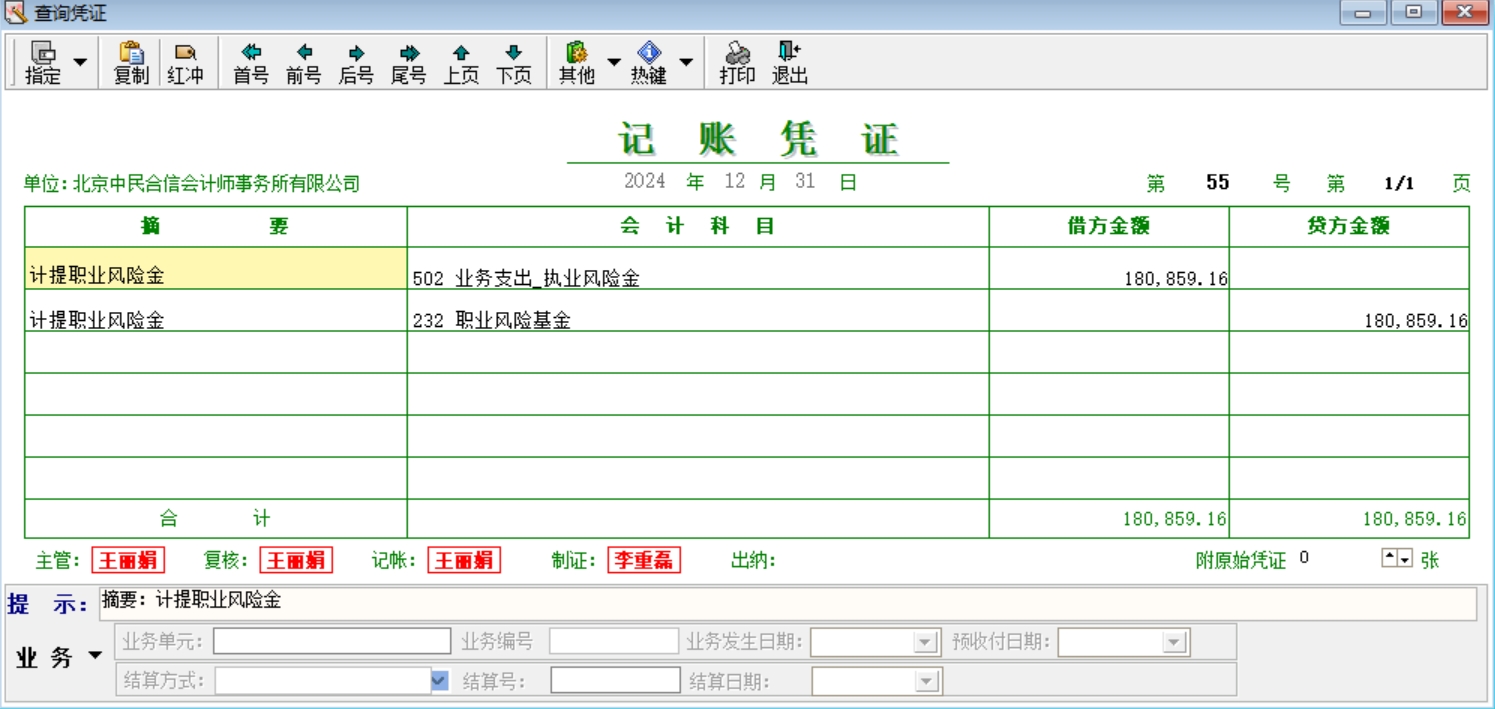Click the 红冲 (red reversal) toolbar icon
This screenshot has width=1495, height=709.
[x=185, y=62]
